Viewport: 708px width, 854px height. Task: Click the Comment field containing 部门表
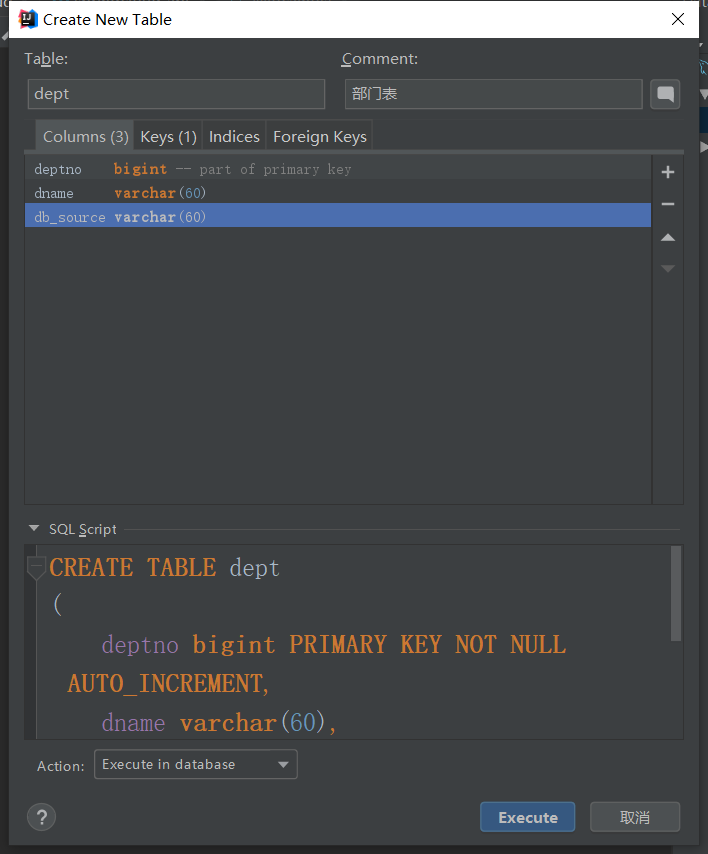pos(493,94)
